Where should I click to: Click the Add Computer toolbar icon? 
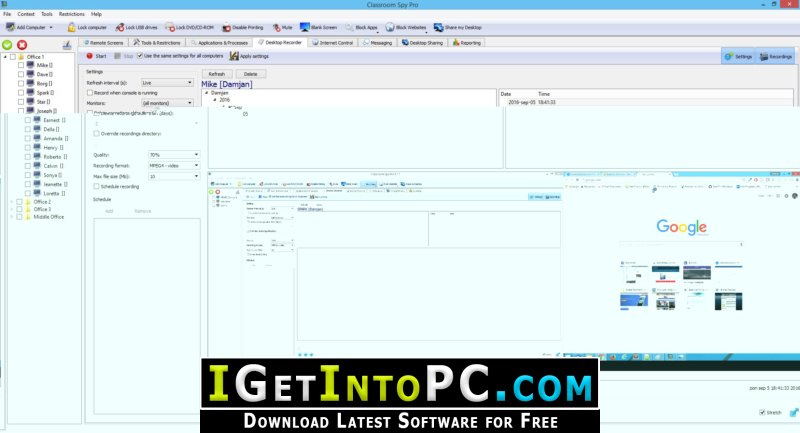10,27
